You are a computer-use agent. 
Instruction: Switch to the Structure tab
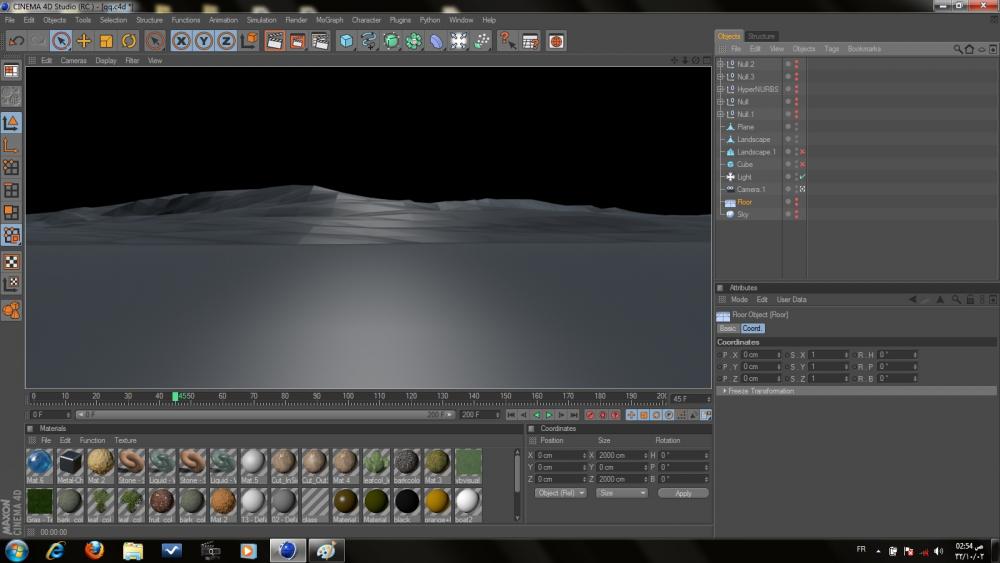pyautogui.click(x=761, y=36)
